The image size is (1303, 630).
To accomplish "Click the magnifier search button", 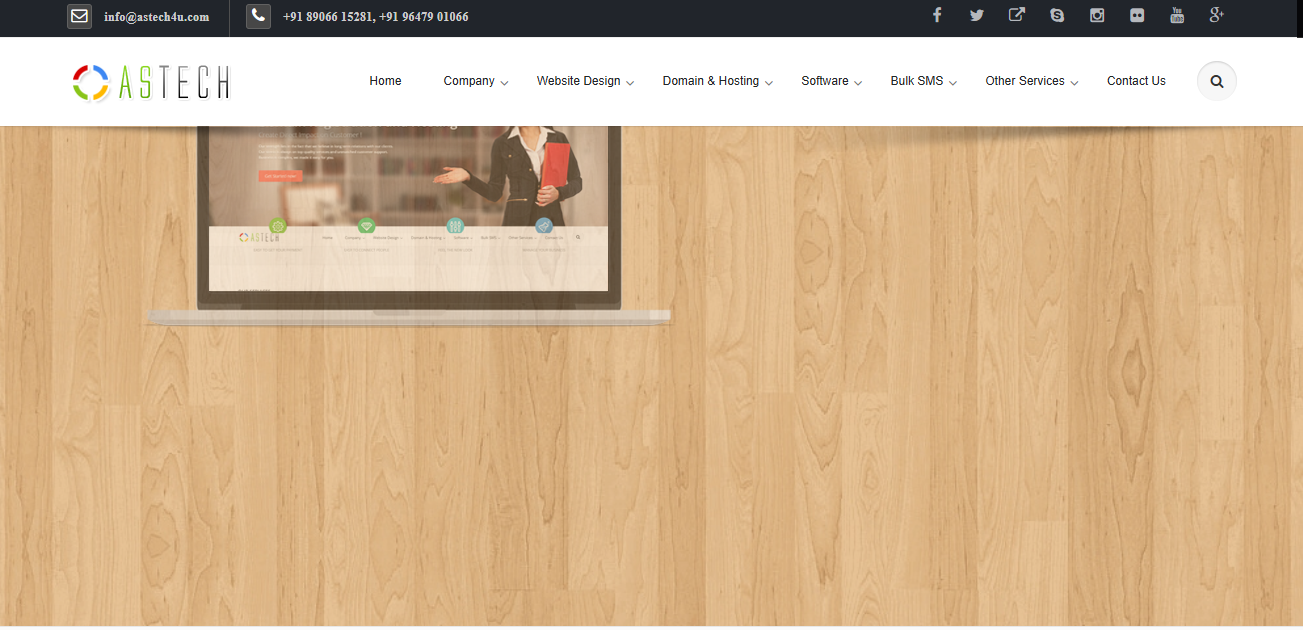I will coord(1217,81).
